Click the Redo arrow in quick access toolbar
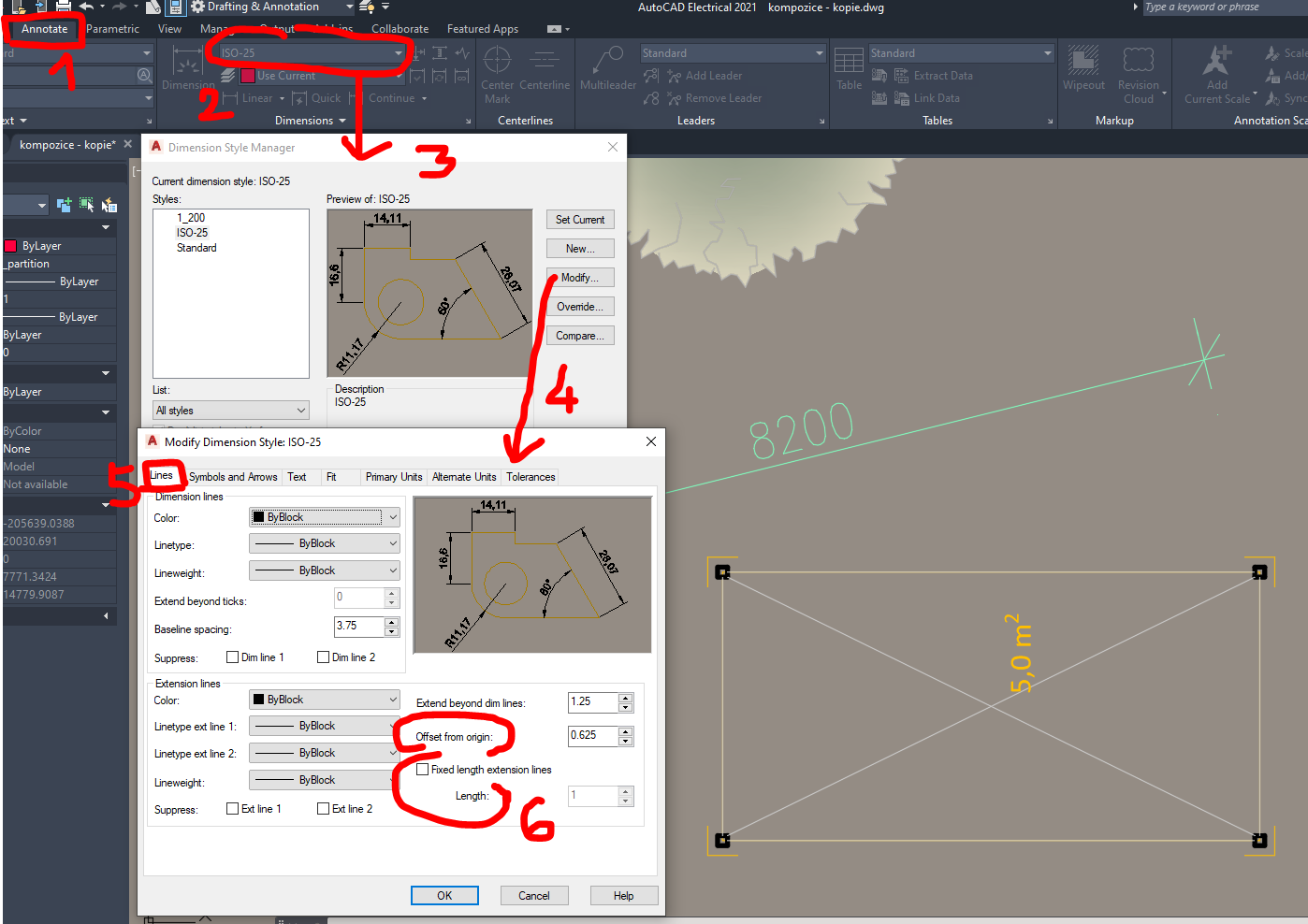This screenshot has height=924, width=1308. 119,7
